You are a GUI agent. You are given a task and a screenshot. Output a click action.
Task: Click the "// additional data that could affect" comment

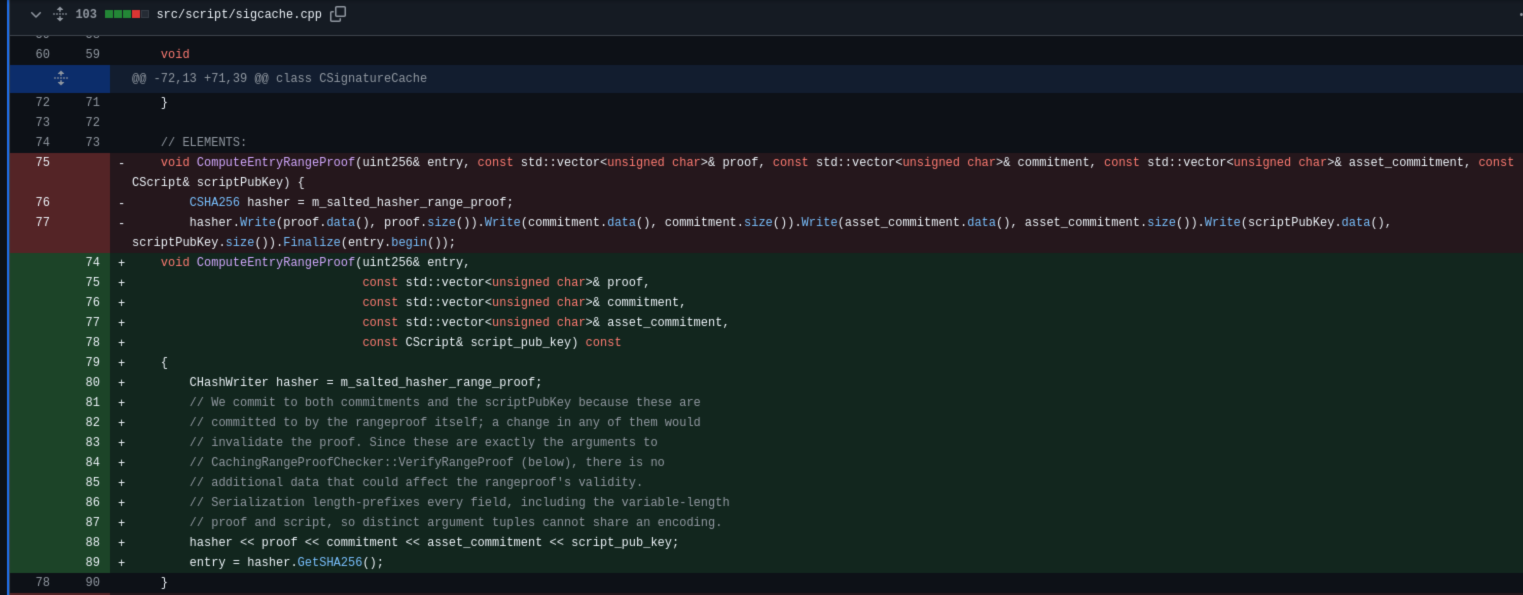[416, 482]
